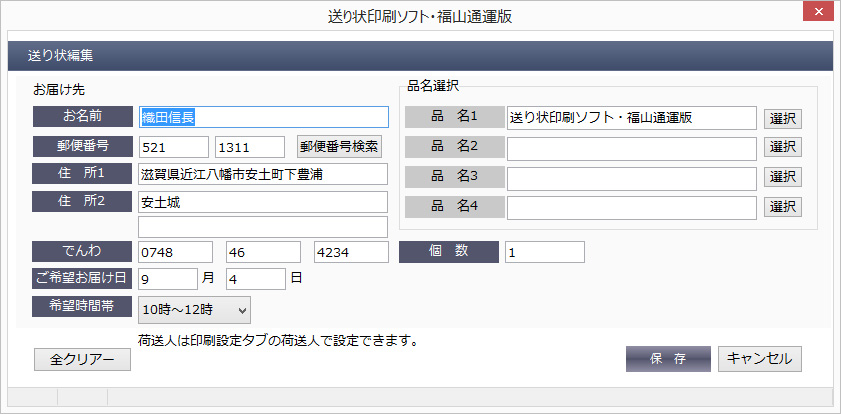This screenshot has width=841, height=414.
Task: Click the 品名選択 group label
Action: pos(433,86)
